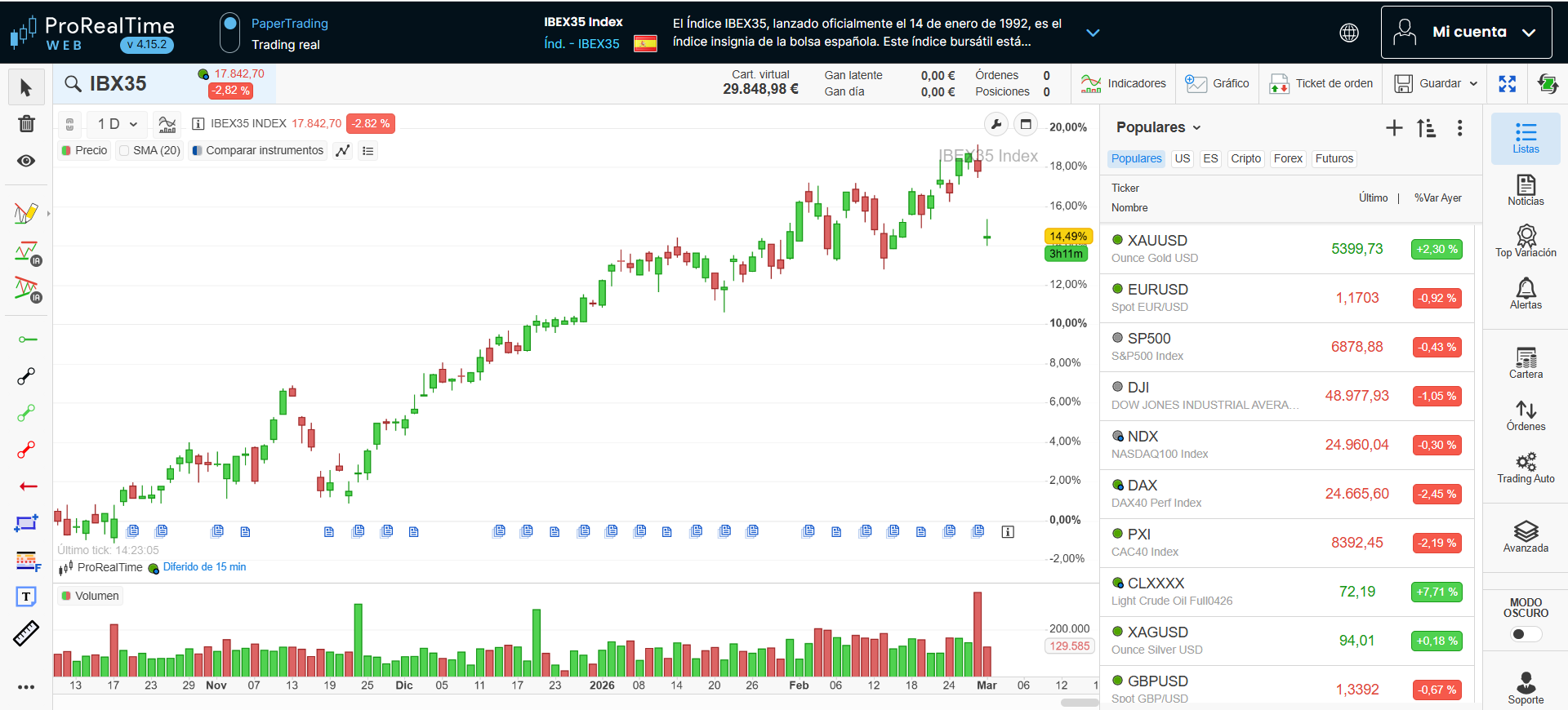1568x710 pixels.
Task: Select the ruler measurement tool
Action: click(26, 633)
